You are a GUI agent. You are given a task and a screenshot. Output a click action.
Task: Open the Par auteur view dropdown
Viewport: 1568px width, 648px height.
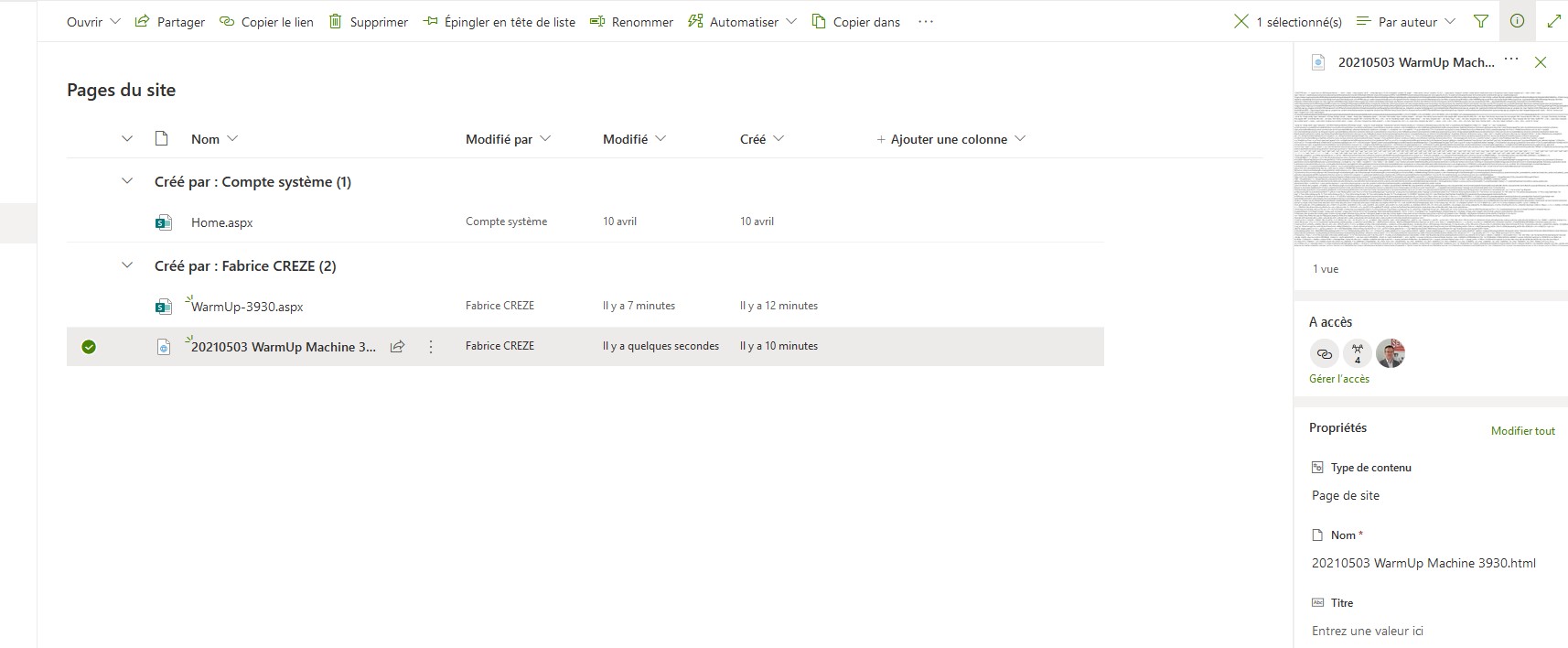point(1406,21)
